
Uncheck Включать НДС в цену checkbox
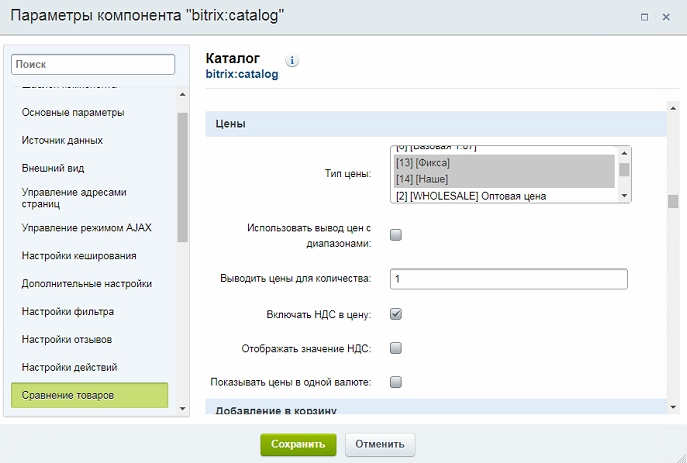[x=395, y=314]
